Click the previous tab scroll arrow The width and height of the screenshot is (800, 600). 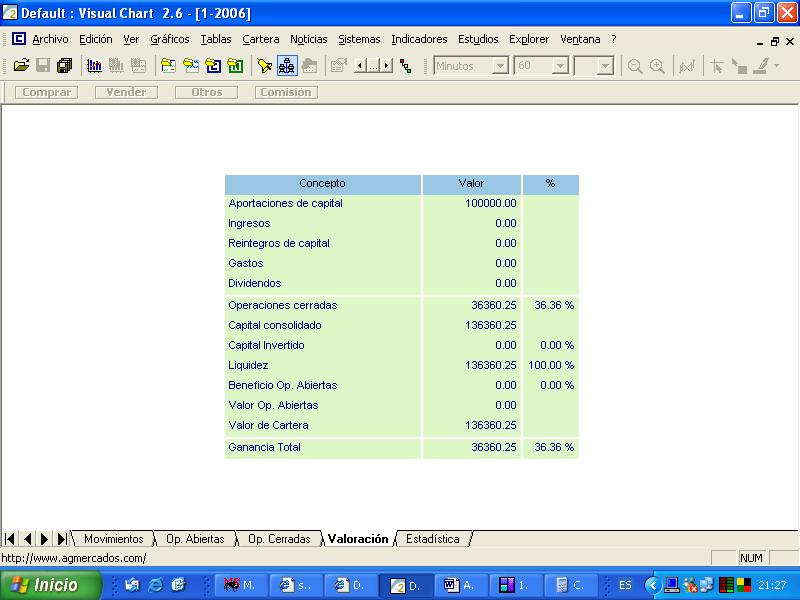point(28,539)
